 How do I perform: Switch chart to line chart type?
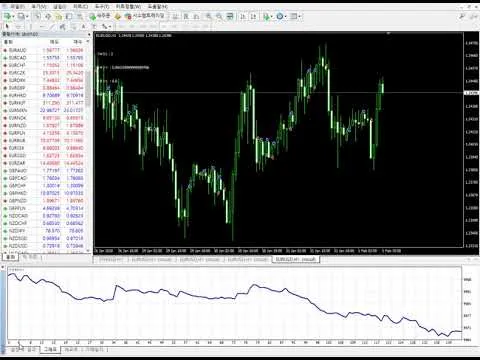197,16
